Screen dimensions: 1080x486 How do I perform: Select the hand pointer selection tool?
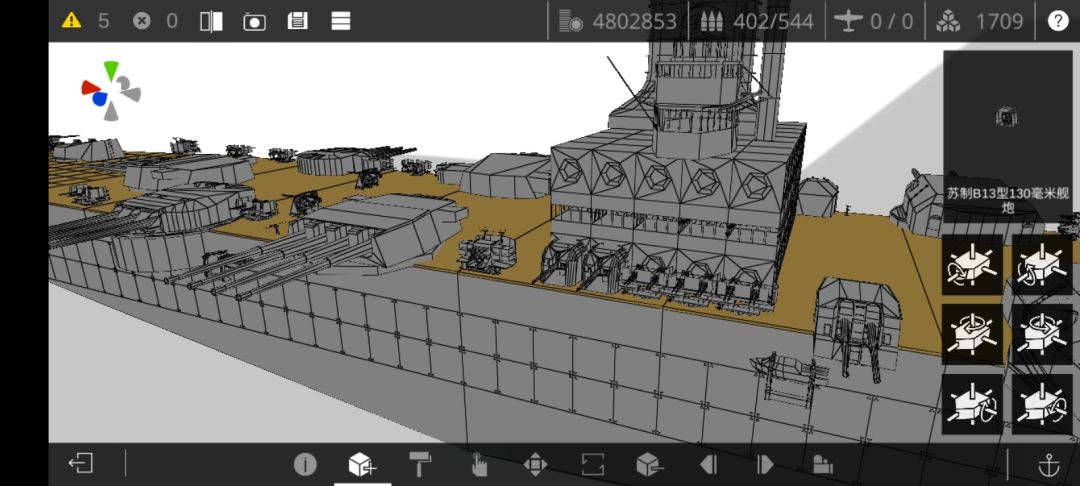479,465
